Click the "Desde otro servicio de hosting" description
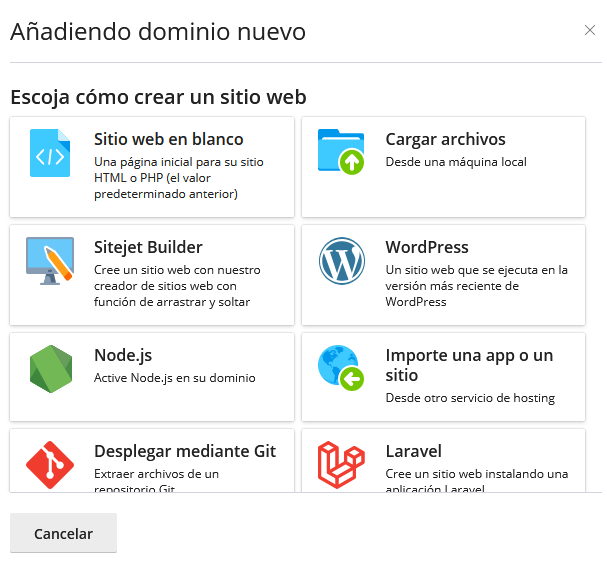The image size is (607, 563). 470,398
